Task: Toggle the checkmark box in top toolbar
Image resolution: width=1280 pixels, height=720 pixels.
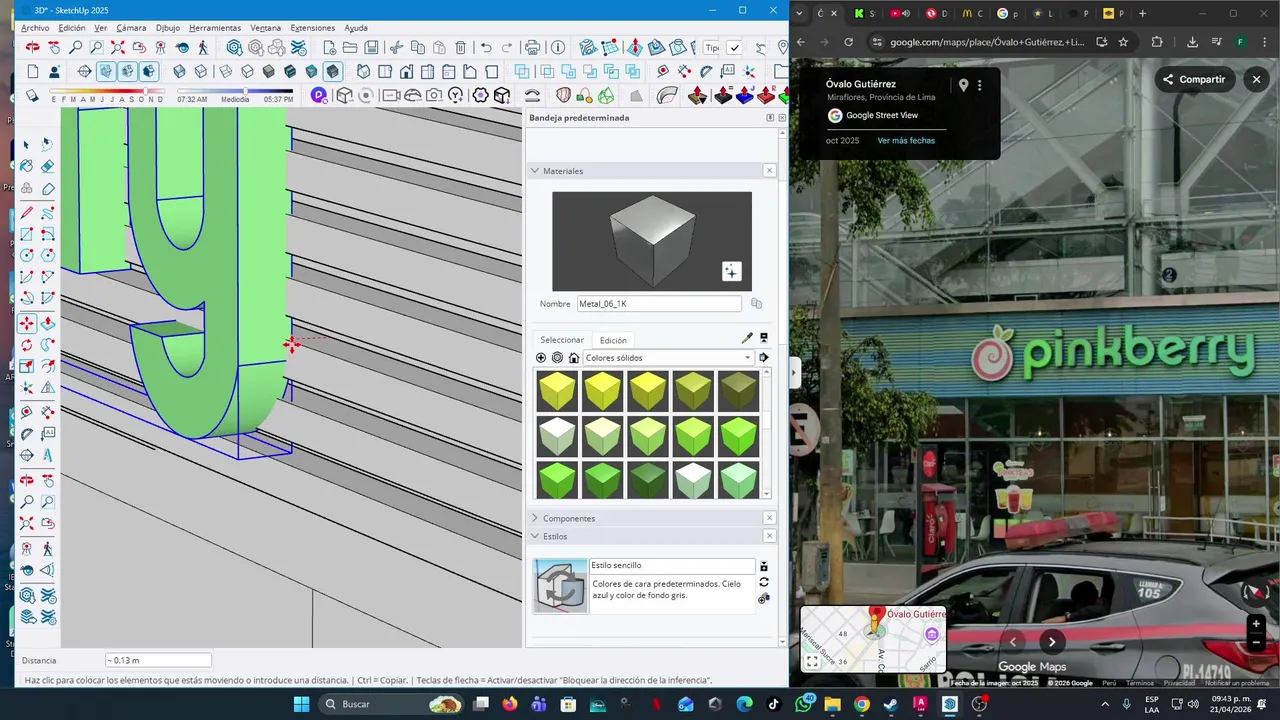Action: tap(734, 47)
